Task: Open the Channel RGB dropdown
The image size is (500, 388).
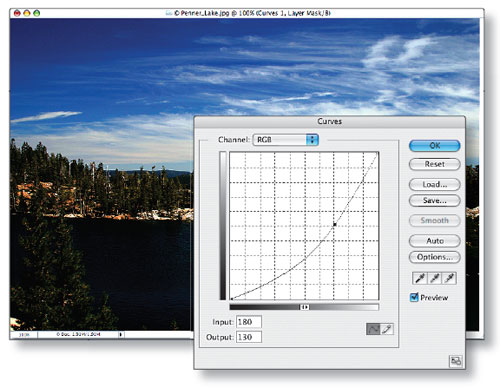Action: tap(286, 140)
